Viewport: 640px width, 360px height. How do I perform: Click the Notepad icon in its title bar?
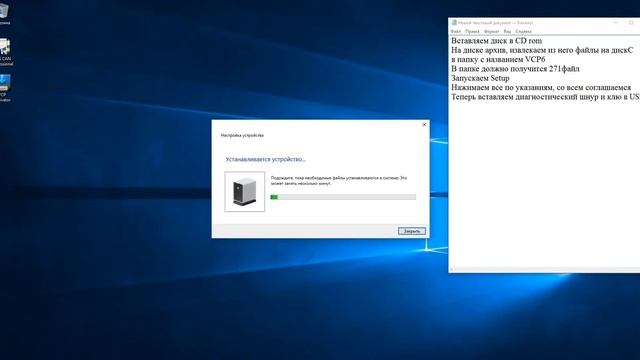[454, 23]
